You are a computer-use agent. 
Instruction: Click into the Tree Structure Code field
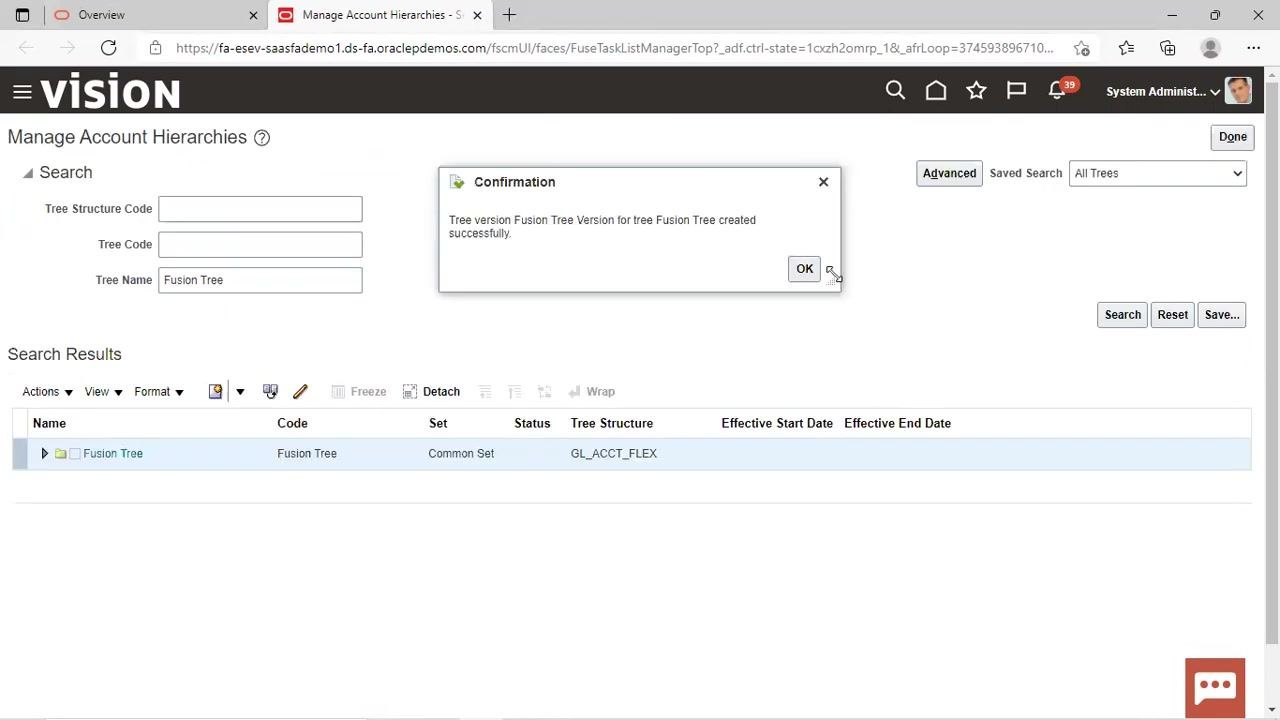pyautogui.click(x=260, y=209)
